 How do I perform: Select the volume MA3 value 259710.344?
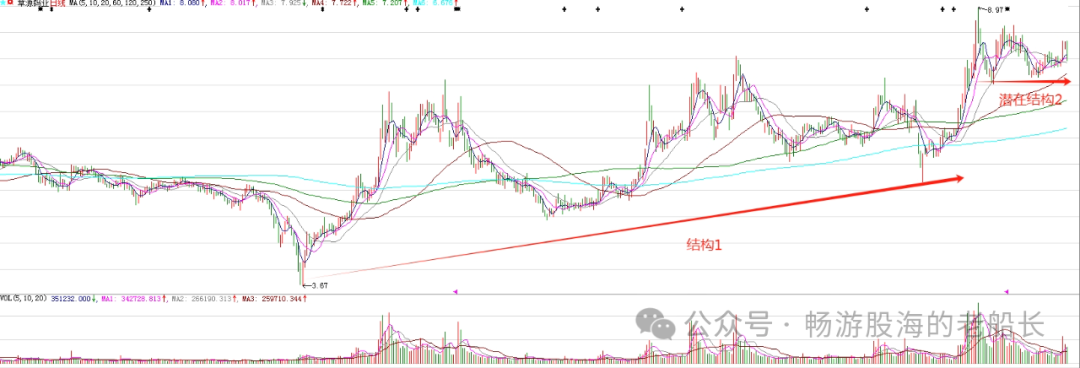click(x=281, y=299)
